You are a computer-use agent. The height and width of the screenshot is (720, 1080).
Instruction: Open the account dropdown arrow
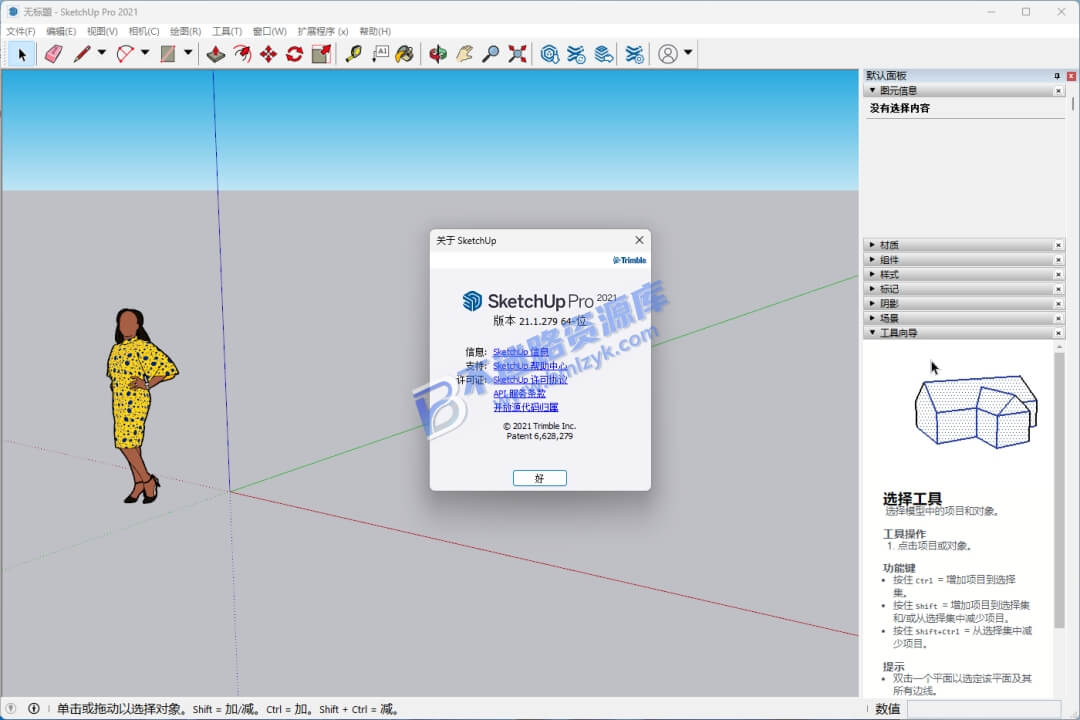click(687, 53)
